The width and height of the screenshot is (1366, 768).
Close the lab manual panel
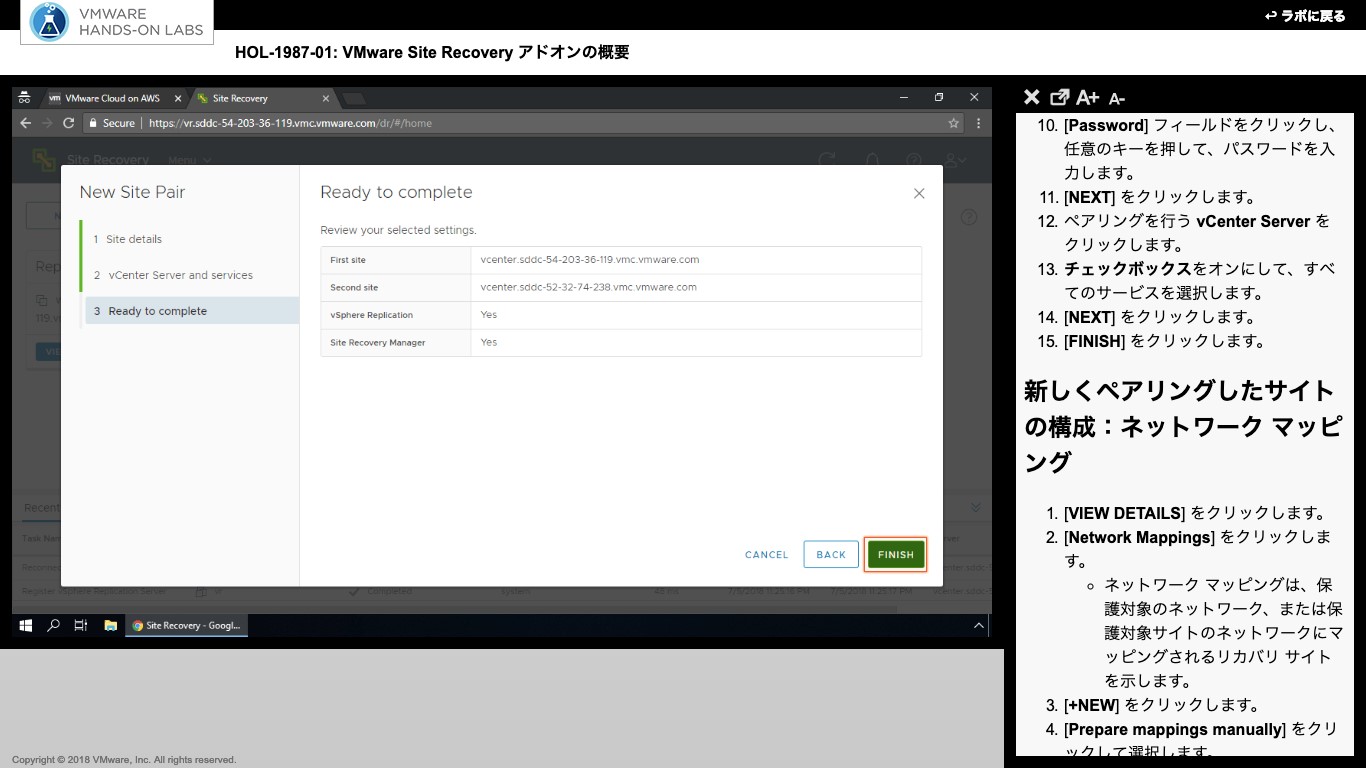1032,97
